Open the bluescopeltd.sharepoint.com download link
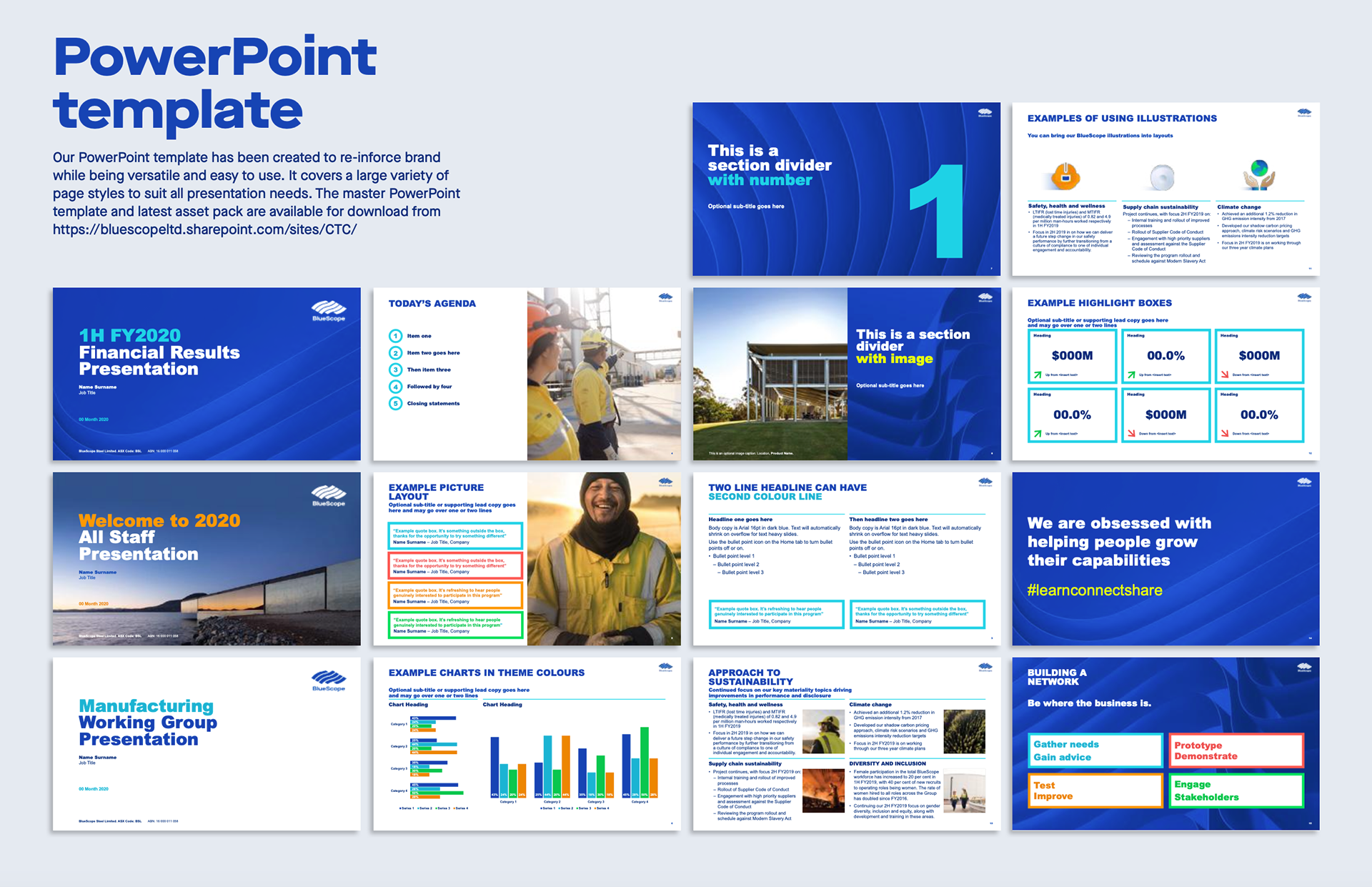The image size is (1372, 887). (x=204, y=229)
